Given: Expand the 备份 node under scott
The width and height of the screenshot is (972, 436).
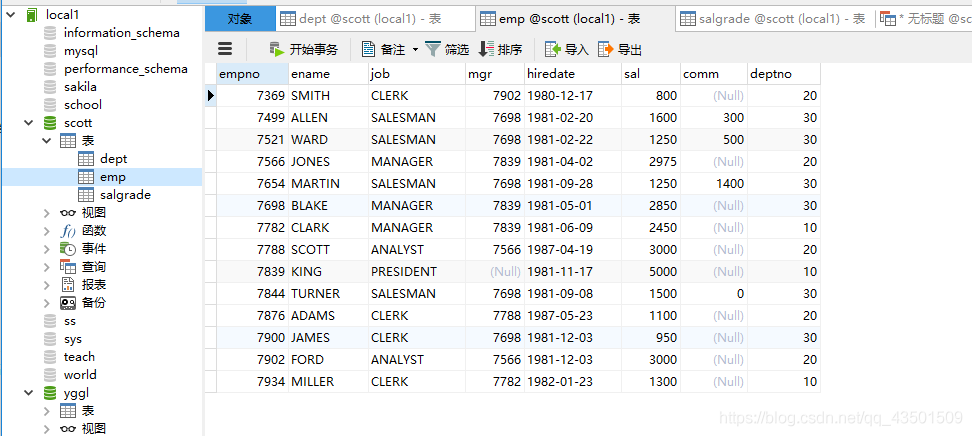Looking at the screenshot, I should tap(46, 303).
